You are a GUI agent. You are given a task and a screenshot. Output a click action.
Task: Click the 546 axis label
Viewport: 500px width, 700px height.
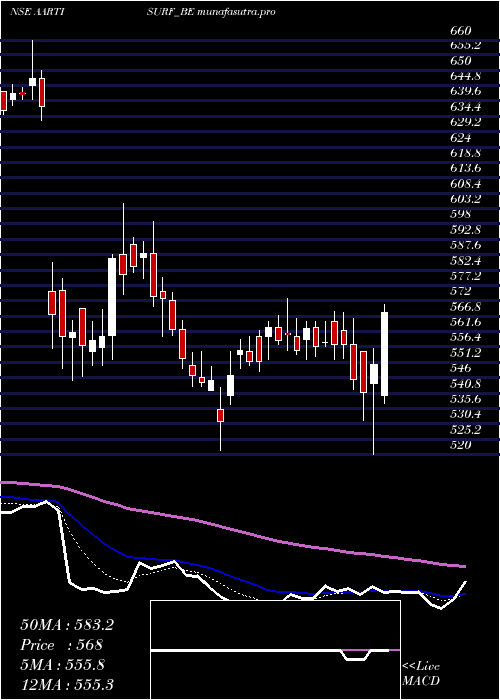[461, 368]
